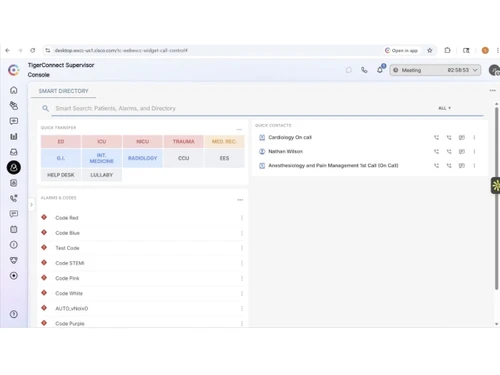The width and height of the screenshot is (500, 375).
Task: Click the CCU quick transfer button
Action: tap(183, 158)
